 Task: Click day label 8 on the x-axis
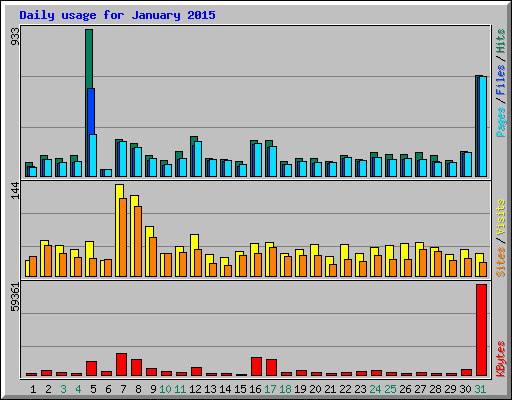tap(138, 389)
